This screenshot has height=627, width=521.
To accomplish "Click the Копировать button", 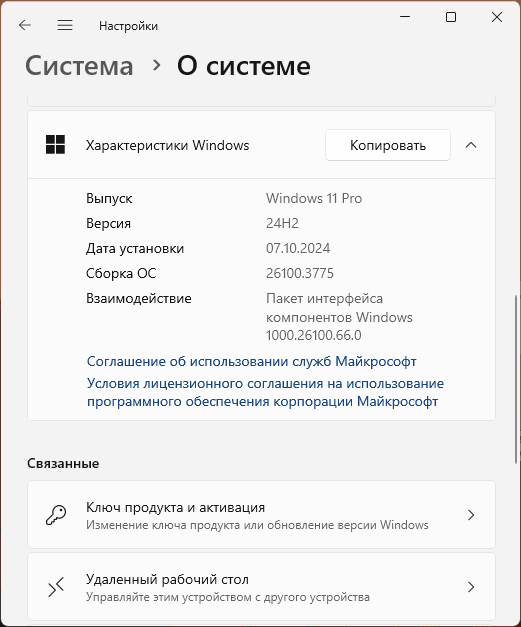I will coord(388,145).
